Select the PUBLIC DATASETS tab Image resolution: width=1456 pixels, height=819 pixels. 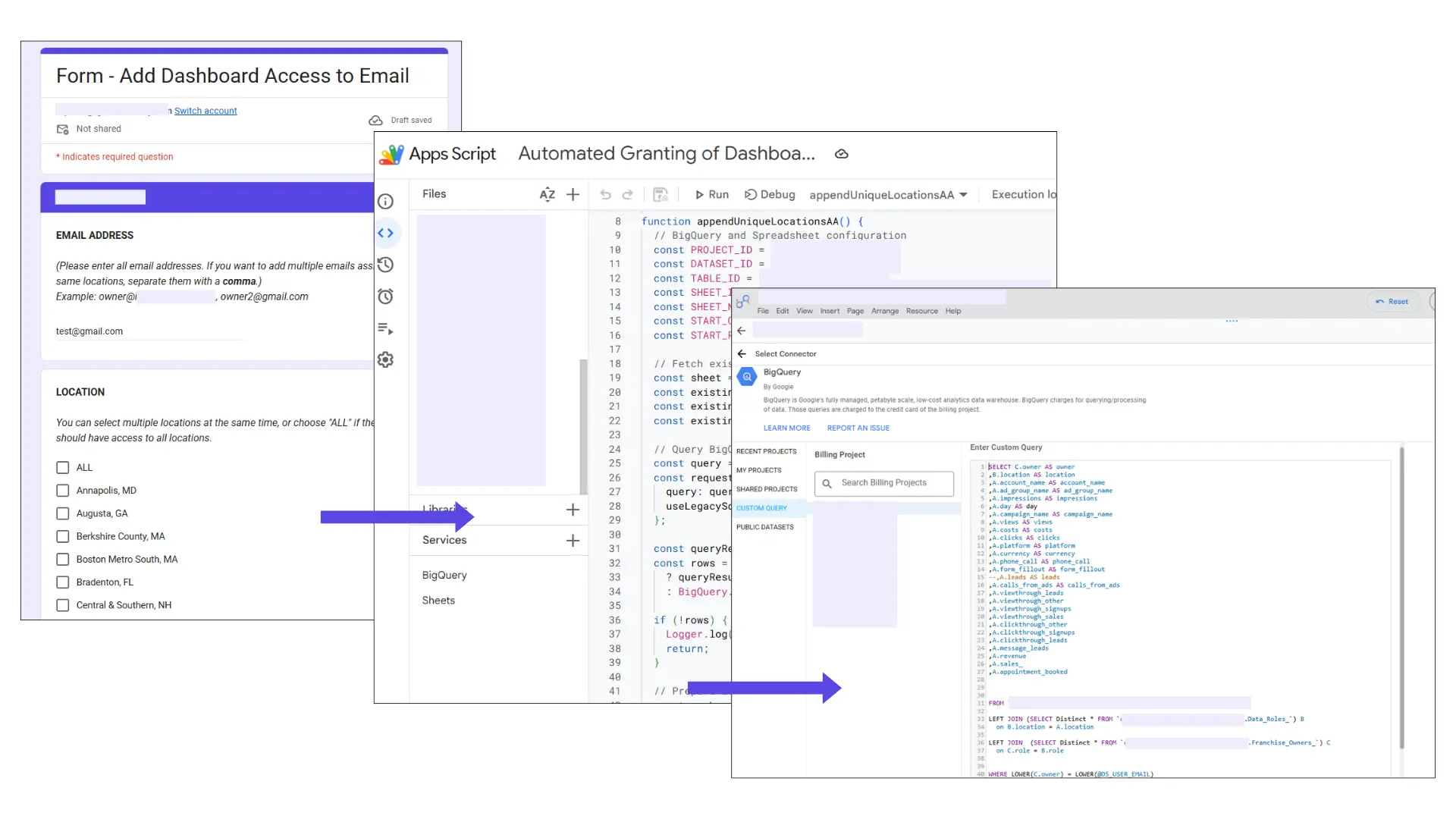tap(765, 527)
